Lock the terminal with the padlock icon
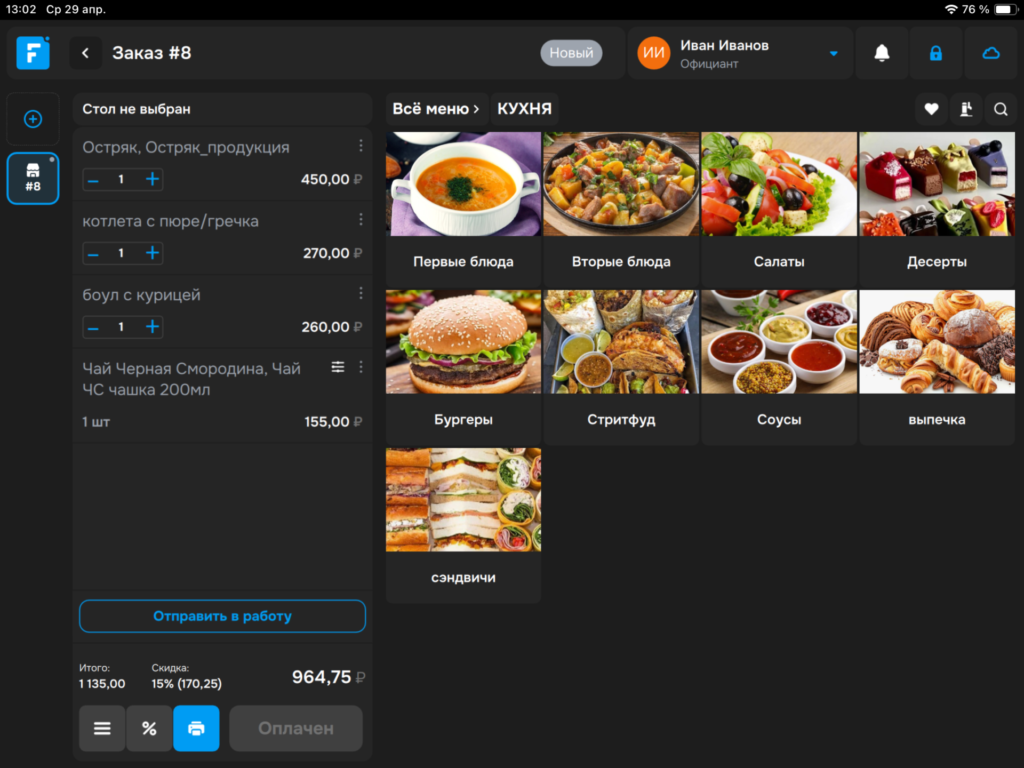 pyautogui.click(x=936, y=53)
